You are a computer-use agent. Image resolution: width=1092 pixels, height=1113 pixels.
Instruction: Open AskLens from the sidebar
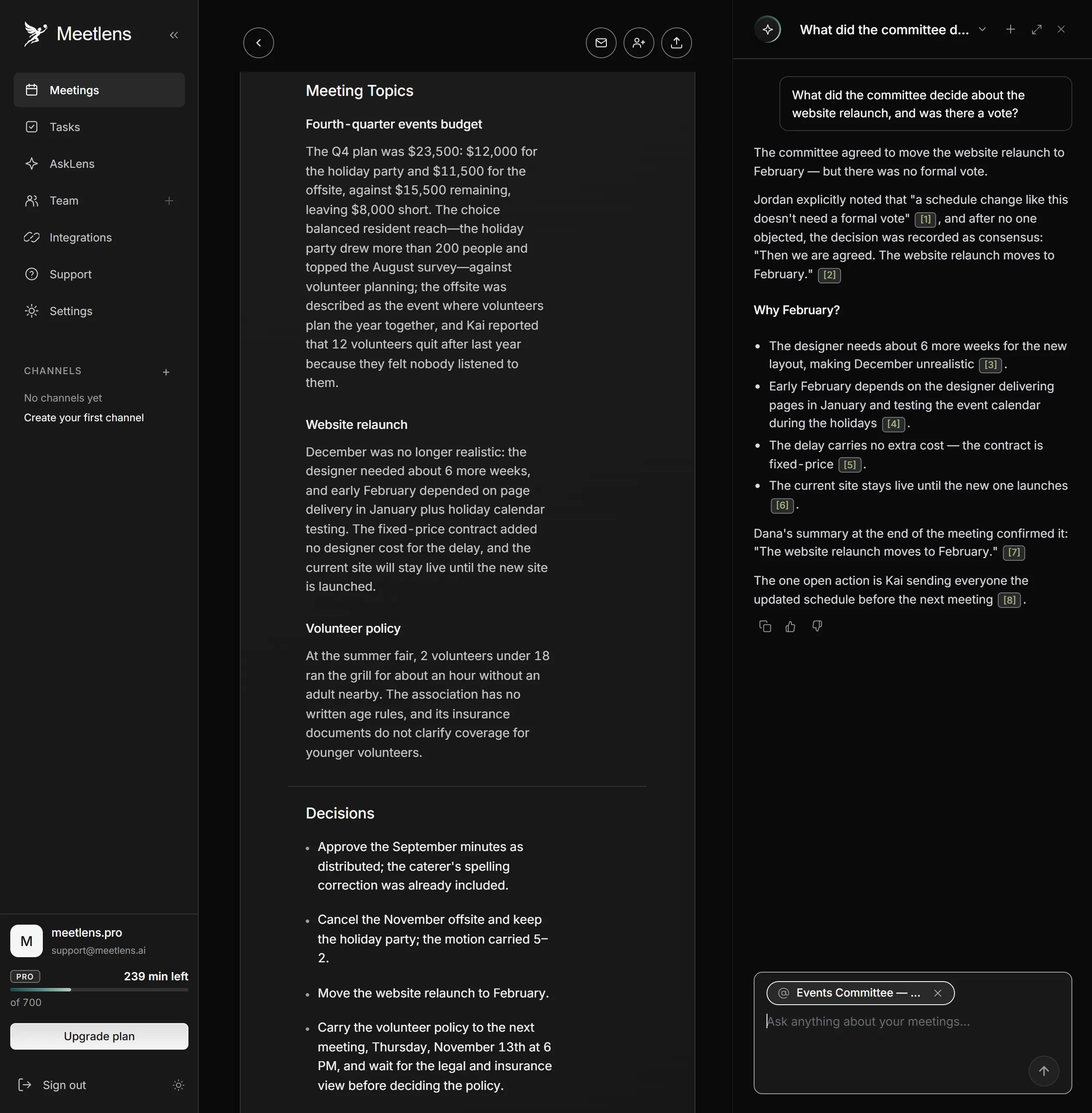click(99, 164)
